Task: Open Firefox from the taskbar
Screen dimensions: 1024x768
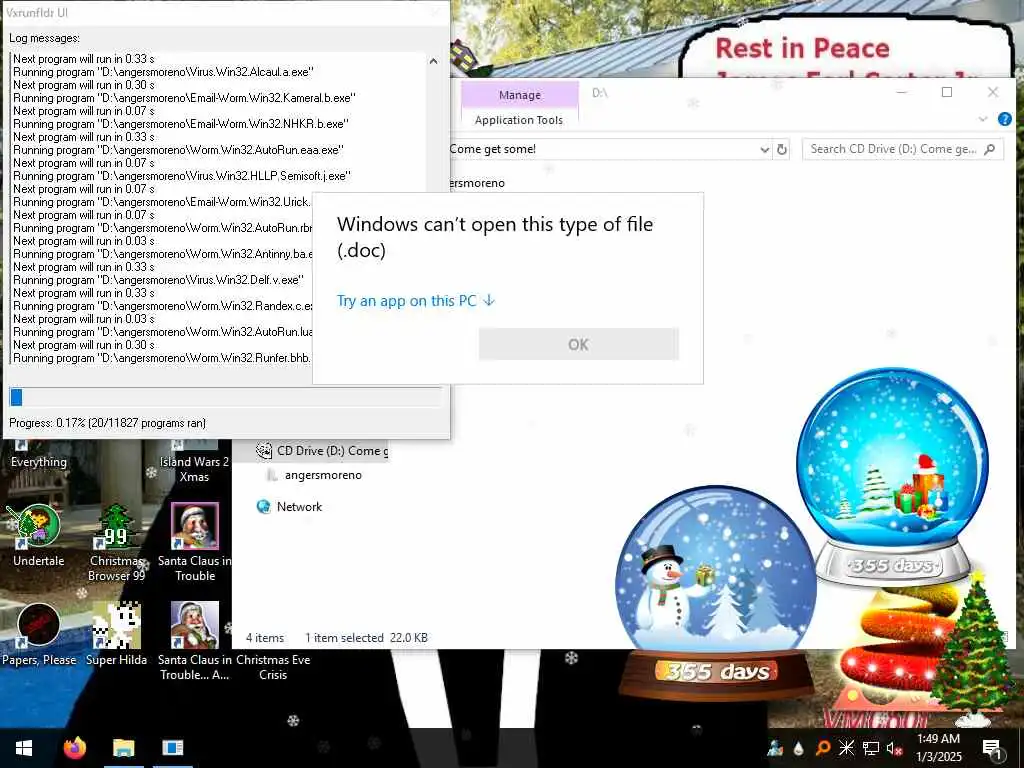Action: click(x=74, y=748)
